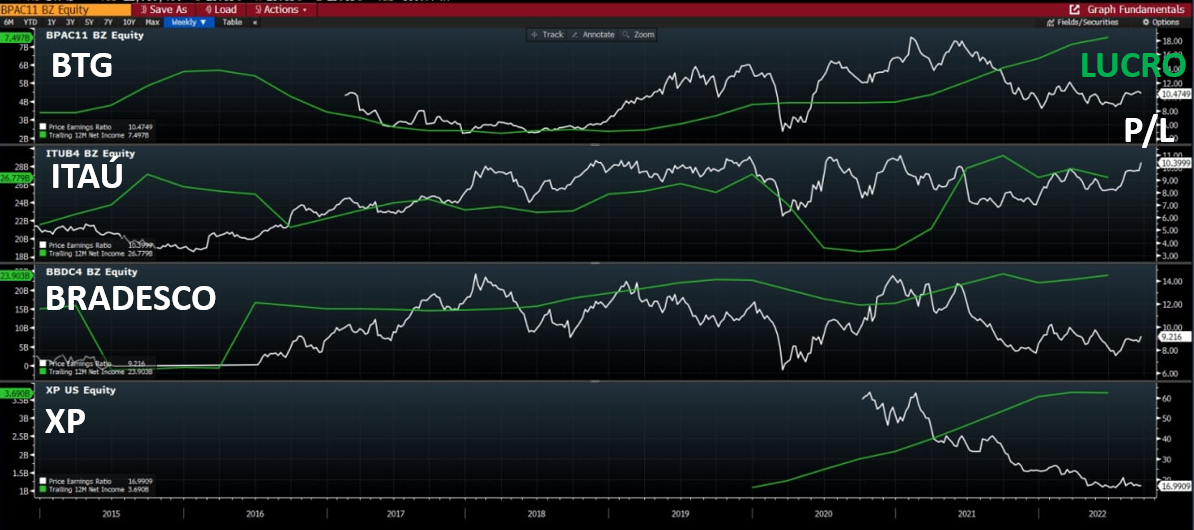Click BPAC11 white Price Earnings Ratio swatch
This screenshot has width=1194, height=530.
click(43, 127)
